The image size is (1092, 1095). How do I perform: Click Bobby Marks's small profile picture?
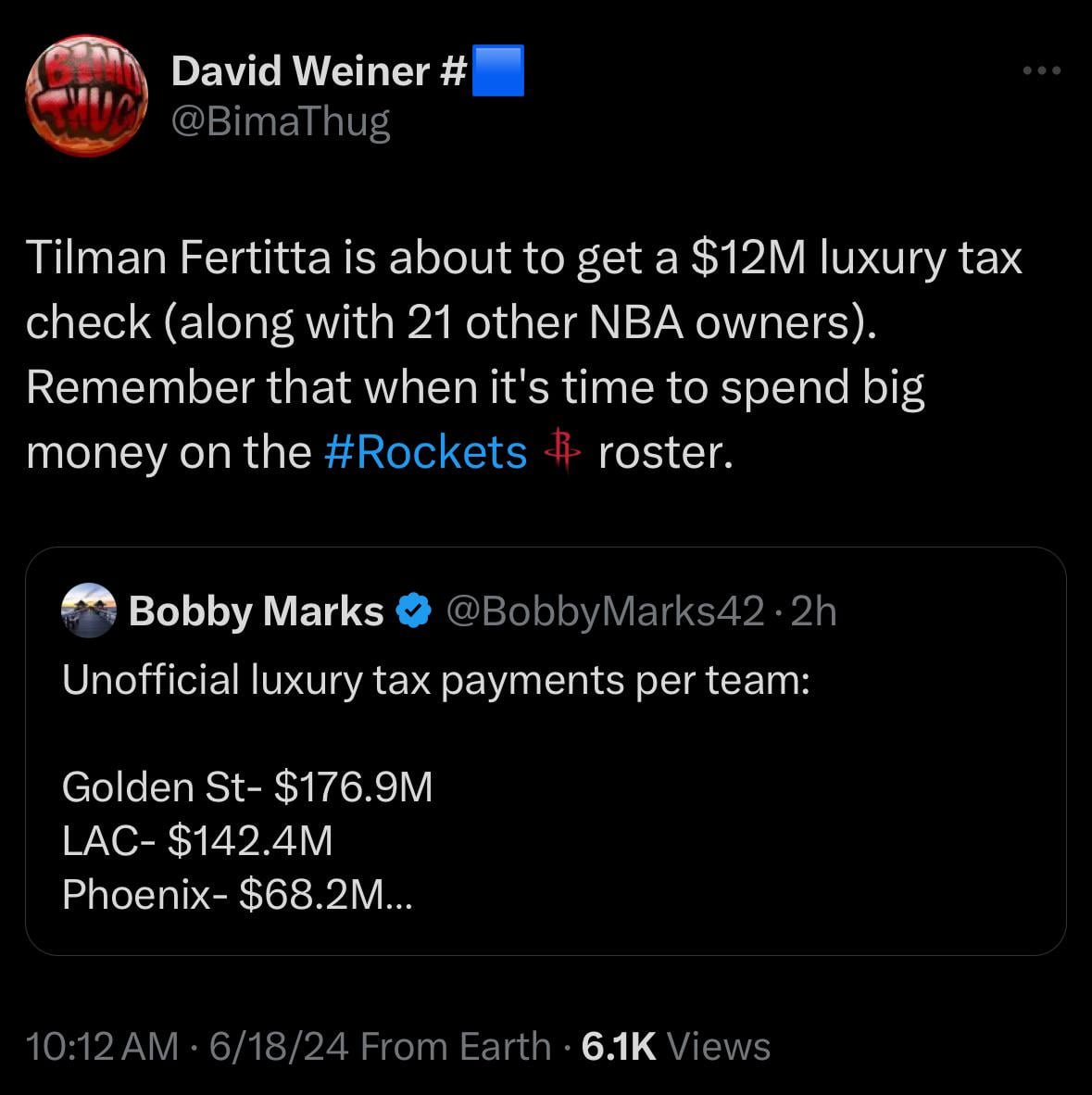(x=88, y=610)
